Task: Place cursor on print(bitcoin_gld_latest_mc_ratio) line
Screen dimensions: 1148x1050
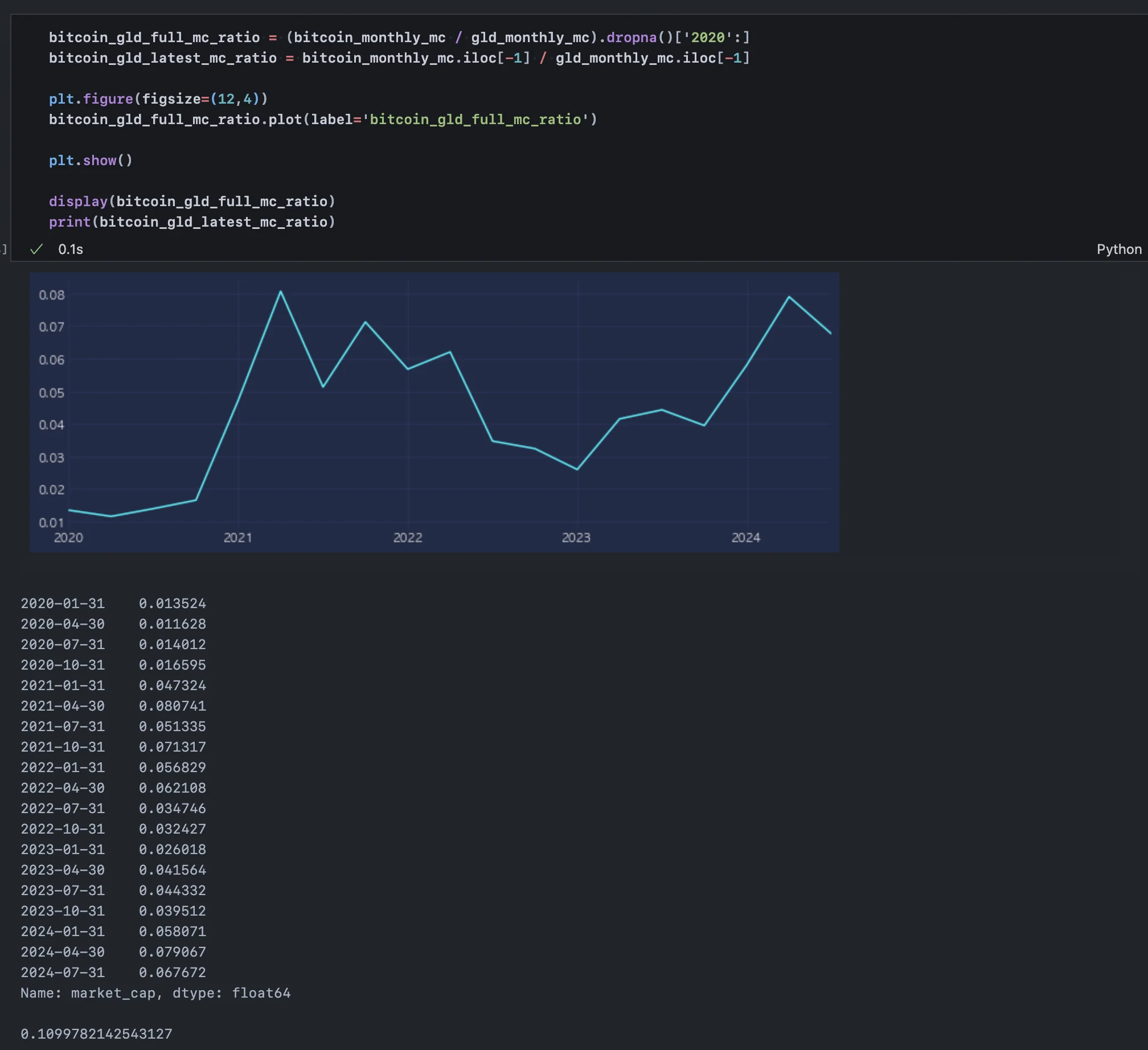Action: pos(192,222)
